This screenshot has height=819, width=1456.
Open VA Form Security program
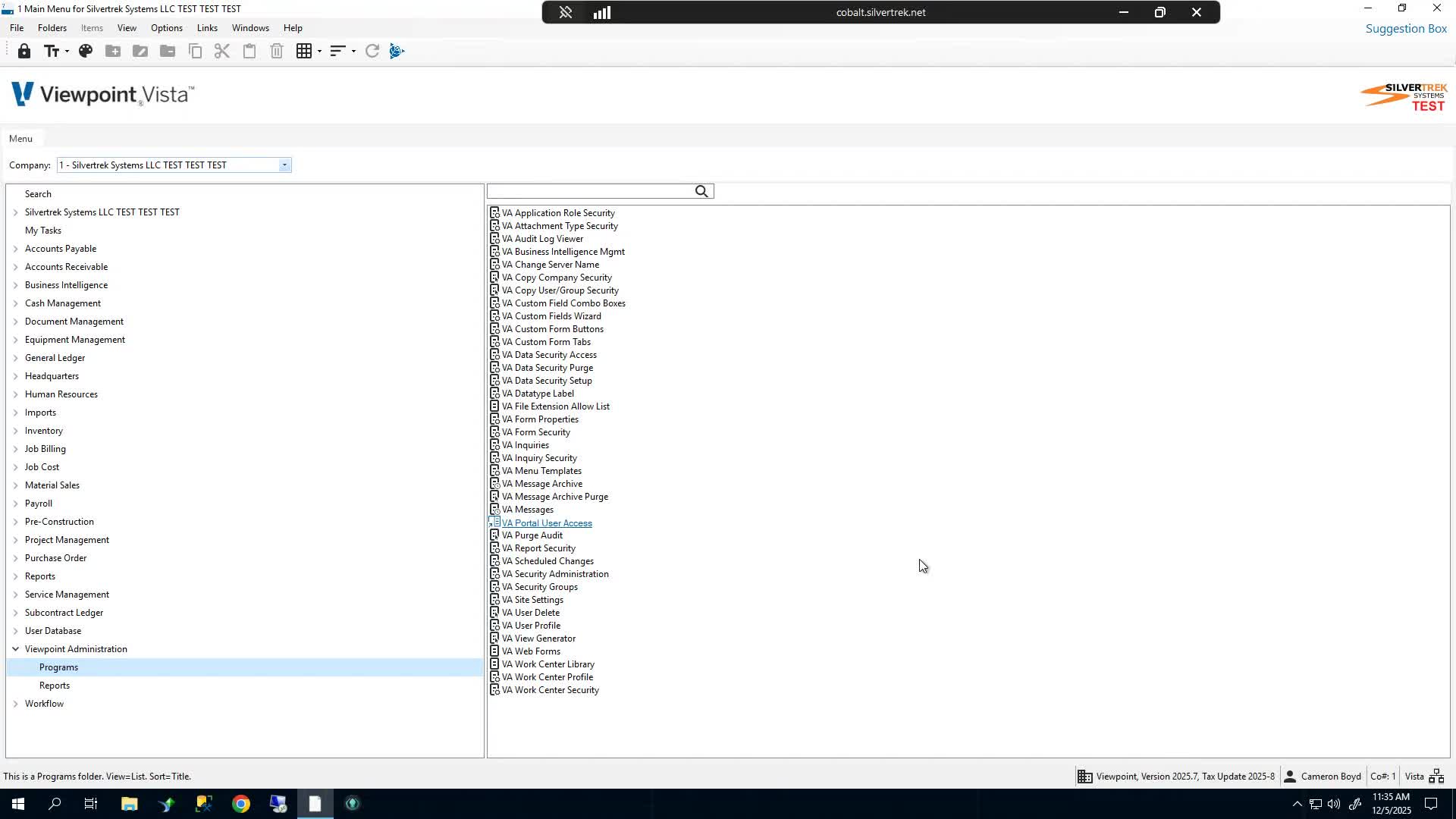point(535,432)
